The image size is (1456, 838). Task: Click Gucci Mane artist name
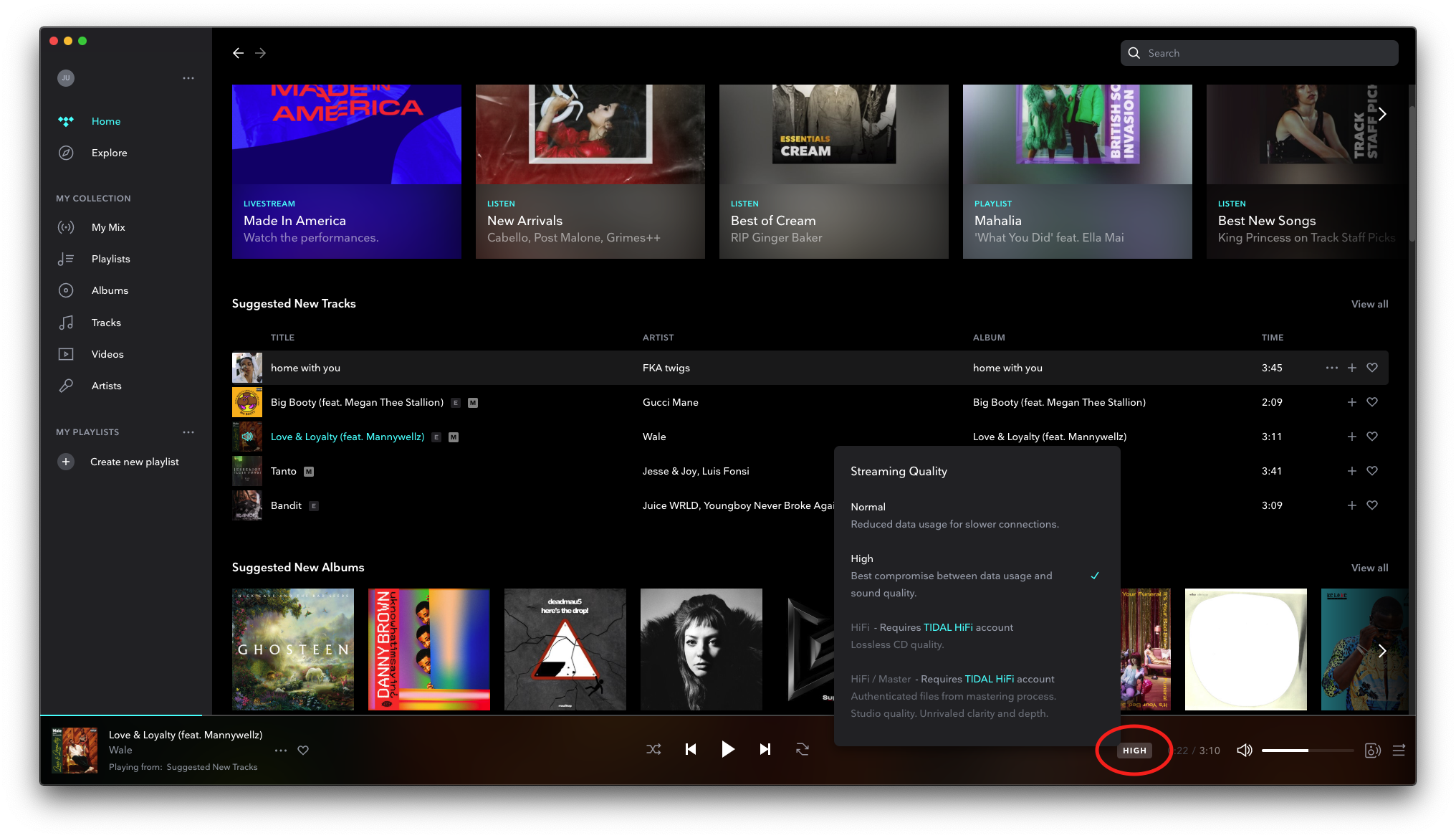[670, 402]
